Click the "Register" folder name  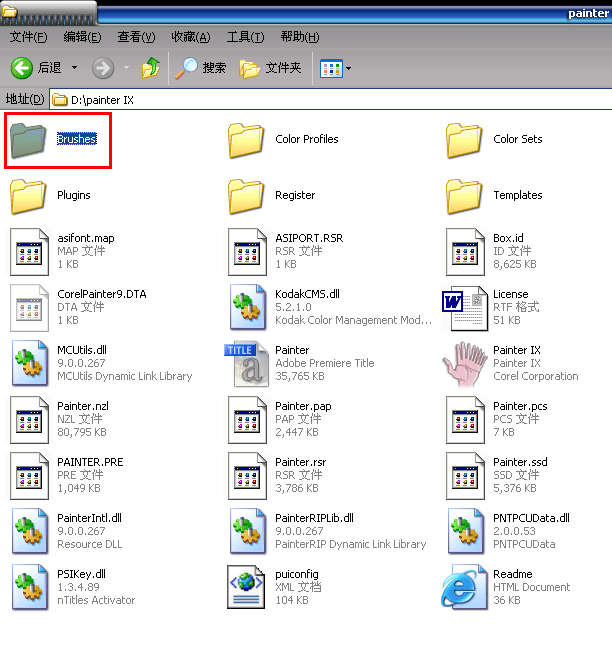pos(295,195)
